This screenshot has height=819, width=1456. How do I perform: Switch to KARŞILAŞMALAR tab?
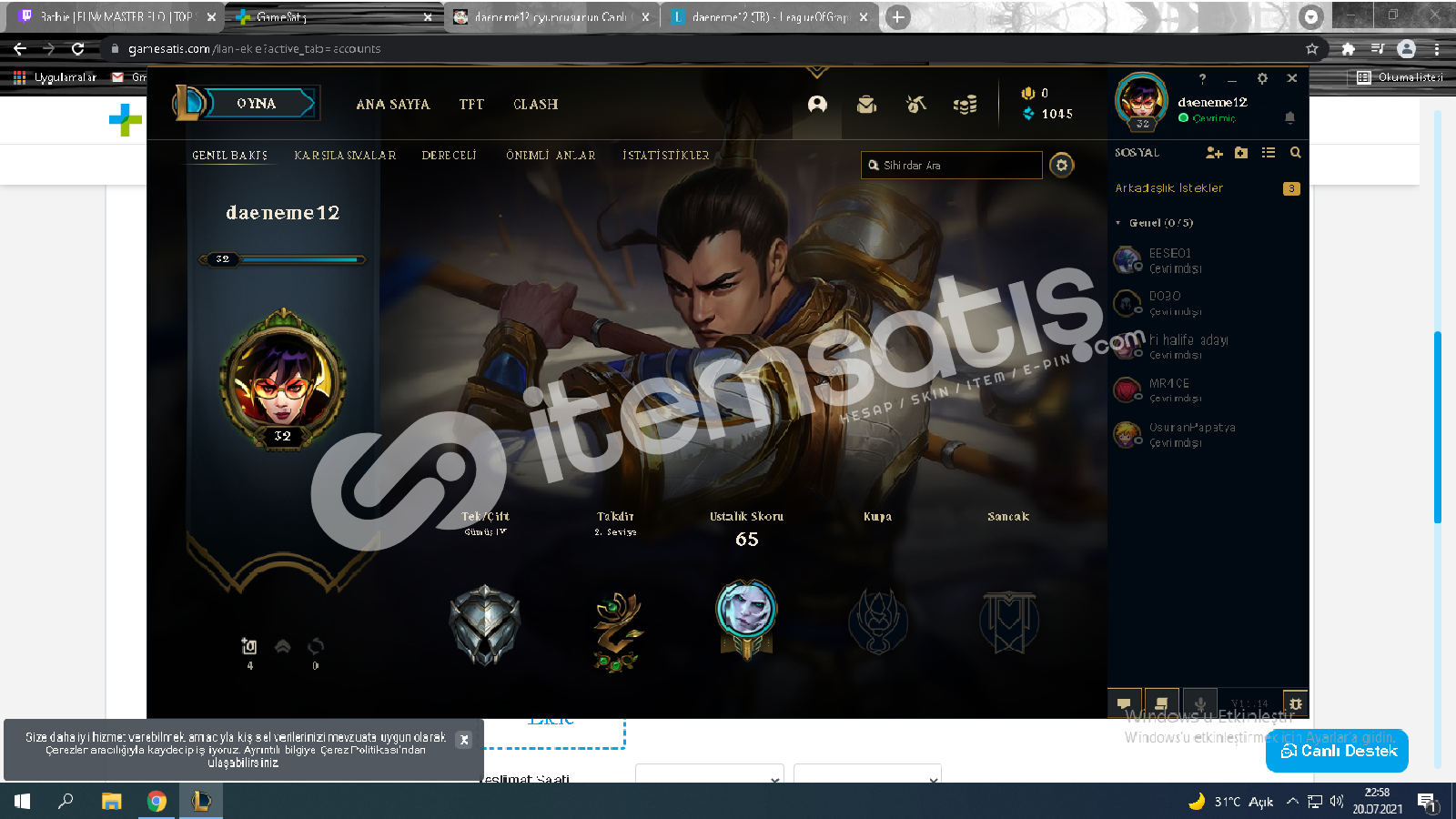pos(345,156)
